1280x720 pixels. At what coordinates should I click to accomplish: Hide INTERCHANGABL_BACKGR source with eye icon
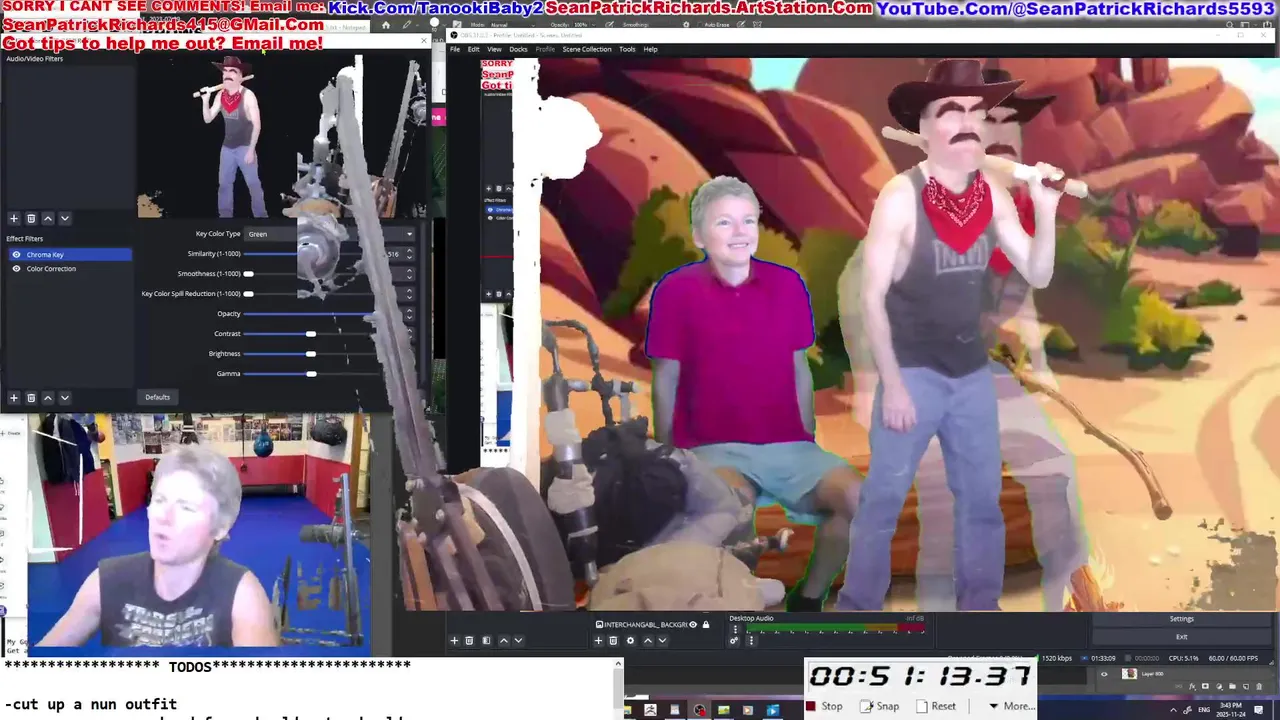point(693,625)
